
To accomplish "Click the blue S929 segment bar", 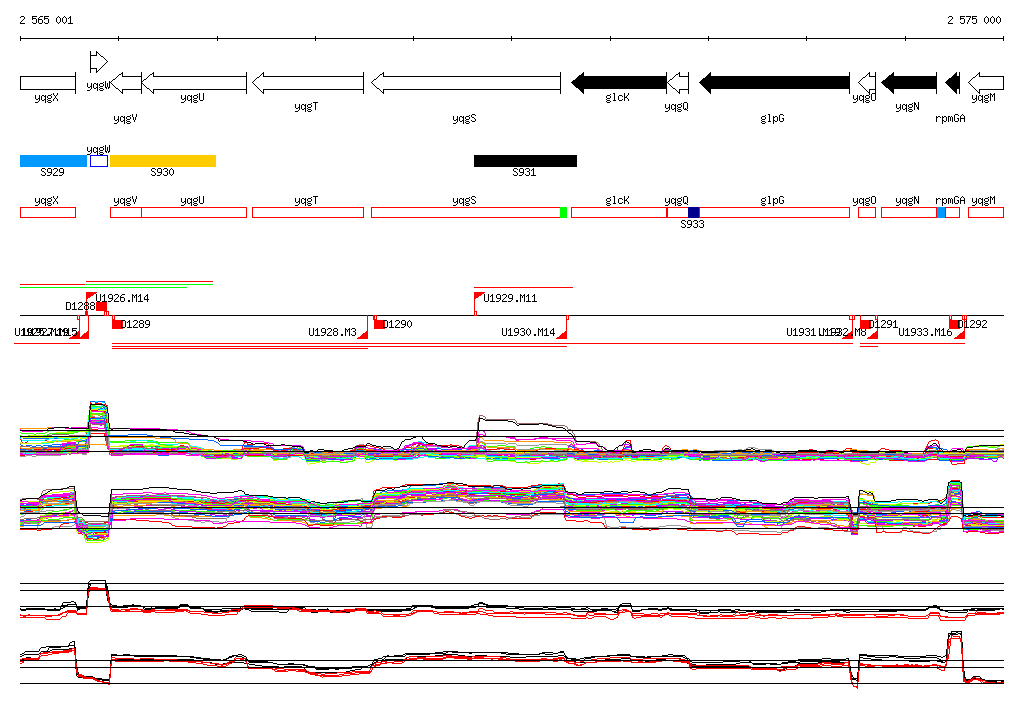I will 53,161.
